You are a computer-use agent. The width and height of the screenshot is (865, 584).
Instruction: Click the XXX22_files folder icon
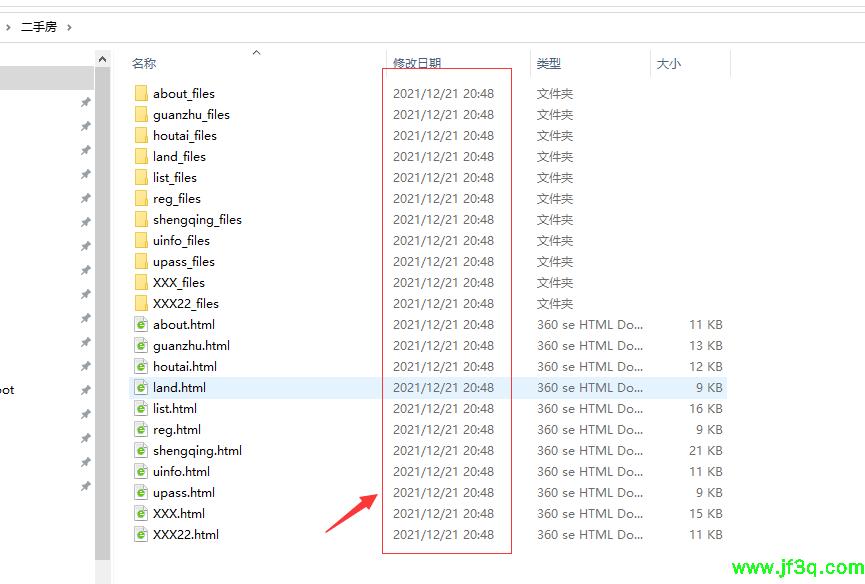pyautogui.click(x=141, y=304)
